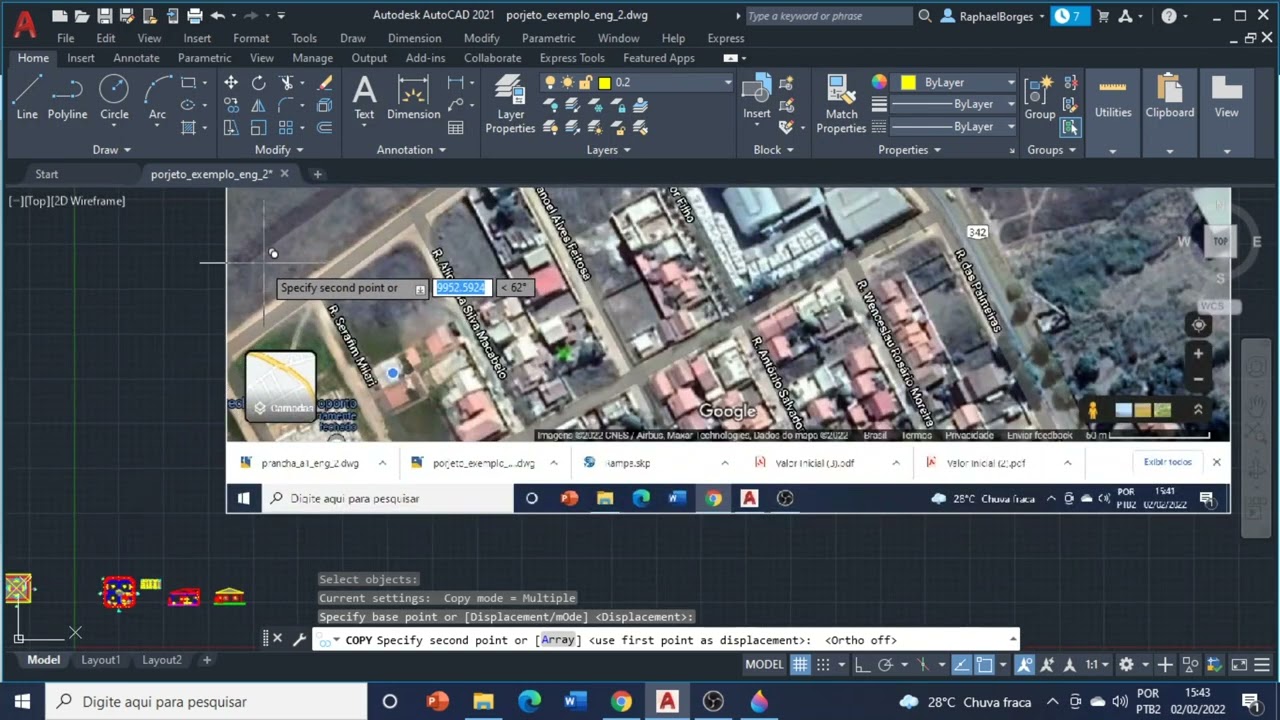The width and height of the screenshot is (1280, 720).
Task: Toggle Ortho mode in status bar
Action: click(864, 664)
